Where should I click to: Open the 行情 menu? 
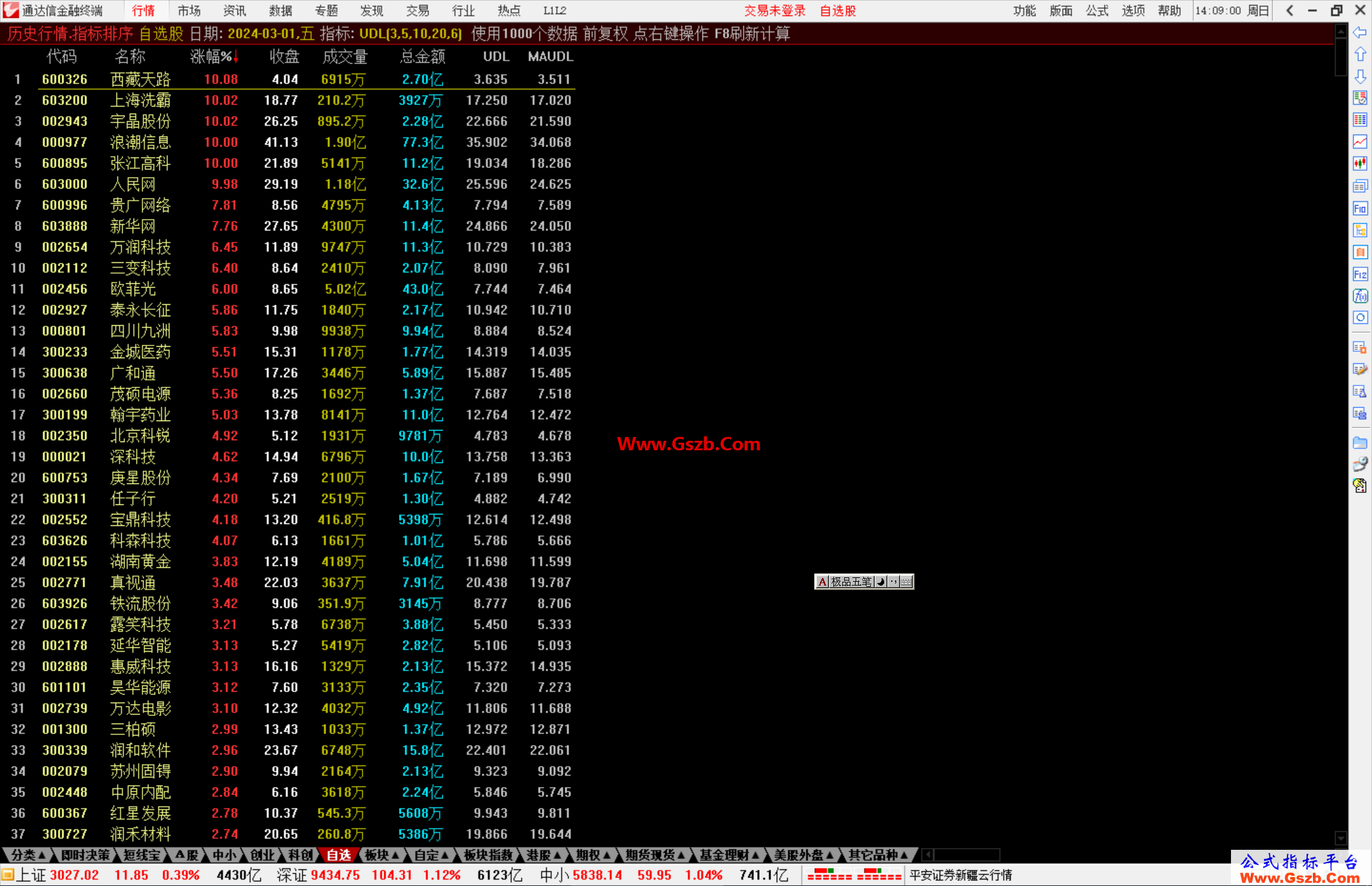tap(144, 11)
